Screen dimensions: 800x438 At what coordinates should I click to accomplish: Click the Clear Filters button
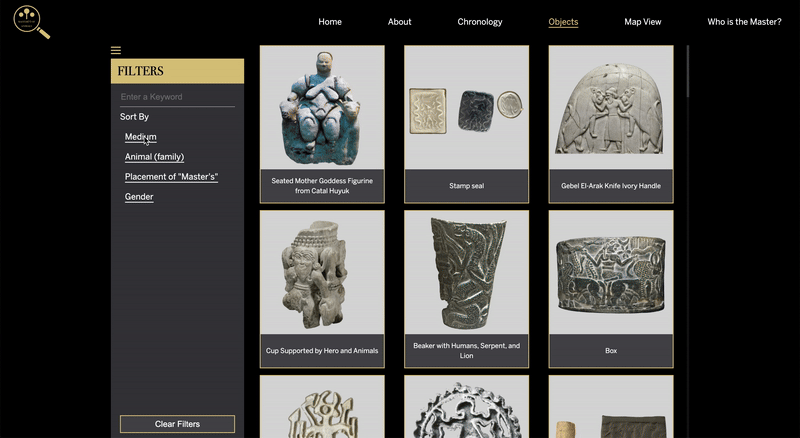(x=178, y=424)
